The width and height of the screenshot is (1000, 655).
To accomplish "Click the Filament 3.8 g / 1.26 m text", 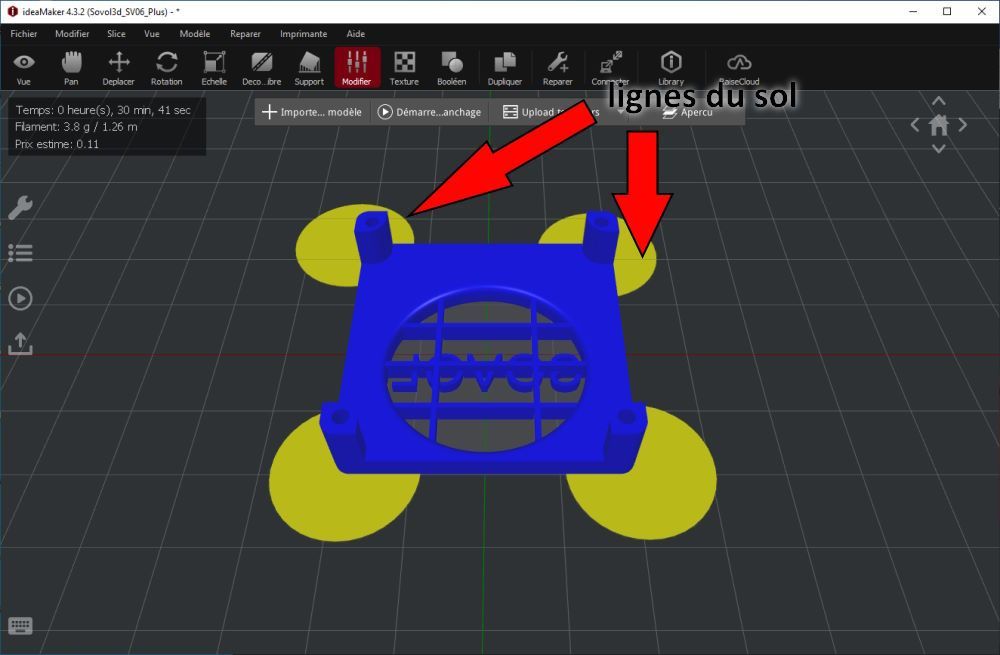I will 77,126.
